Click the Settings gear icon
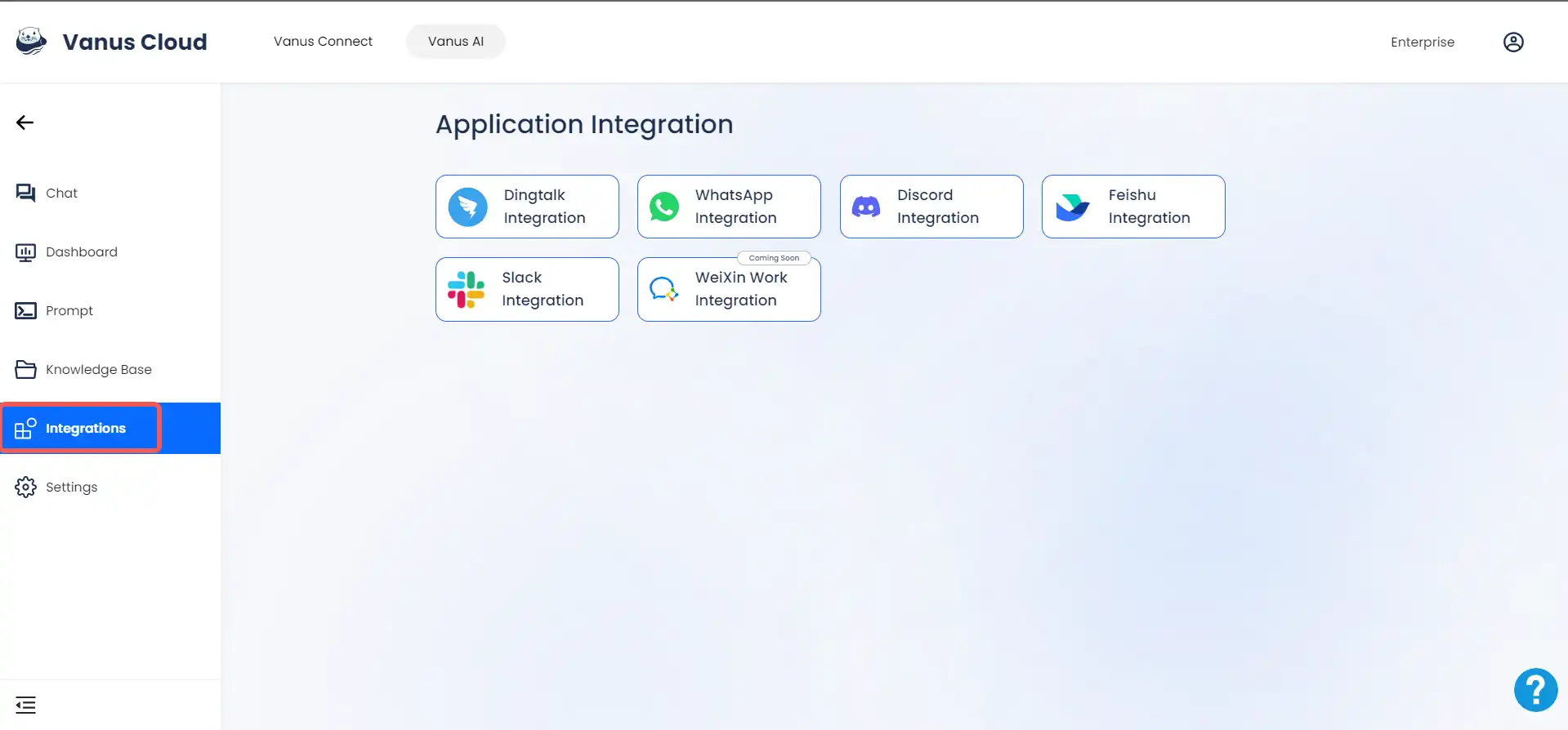Screen dimensions: 1568x730 (25, 487)
